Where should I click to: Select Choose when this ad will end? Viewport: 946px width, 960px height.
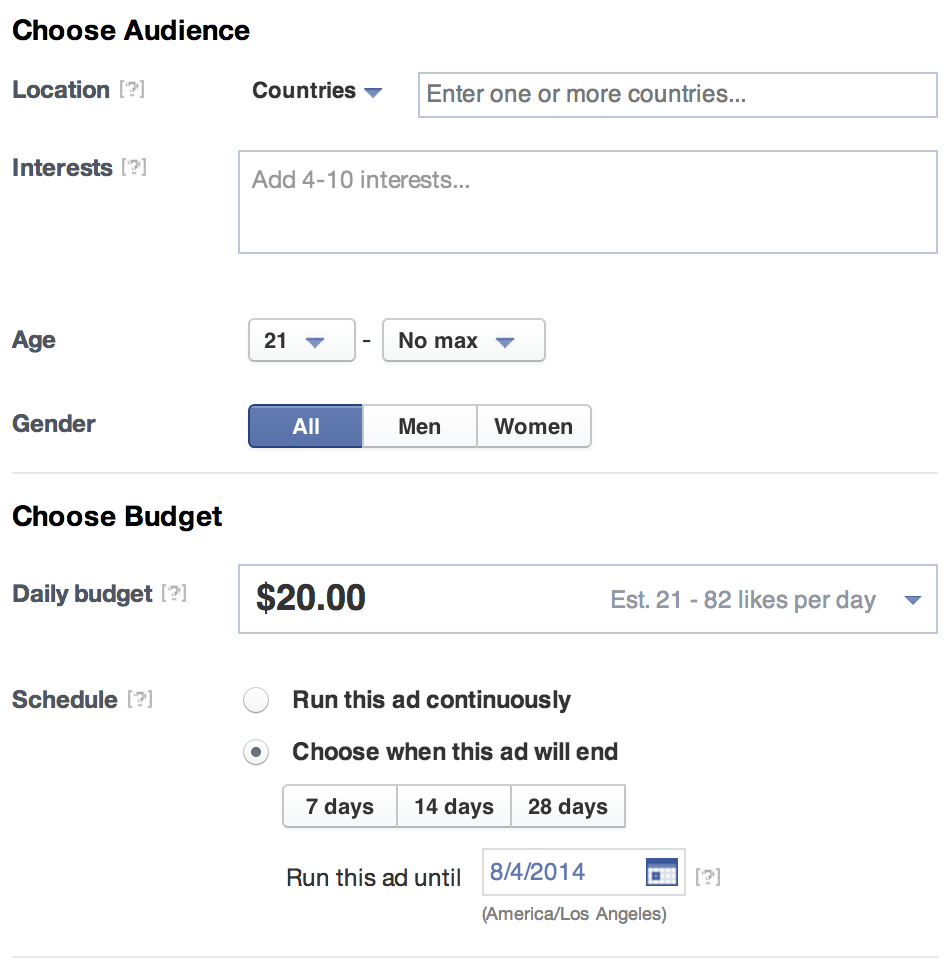tap(256, 752)
